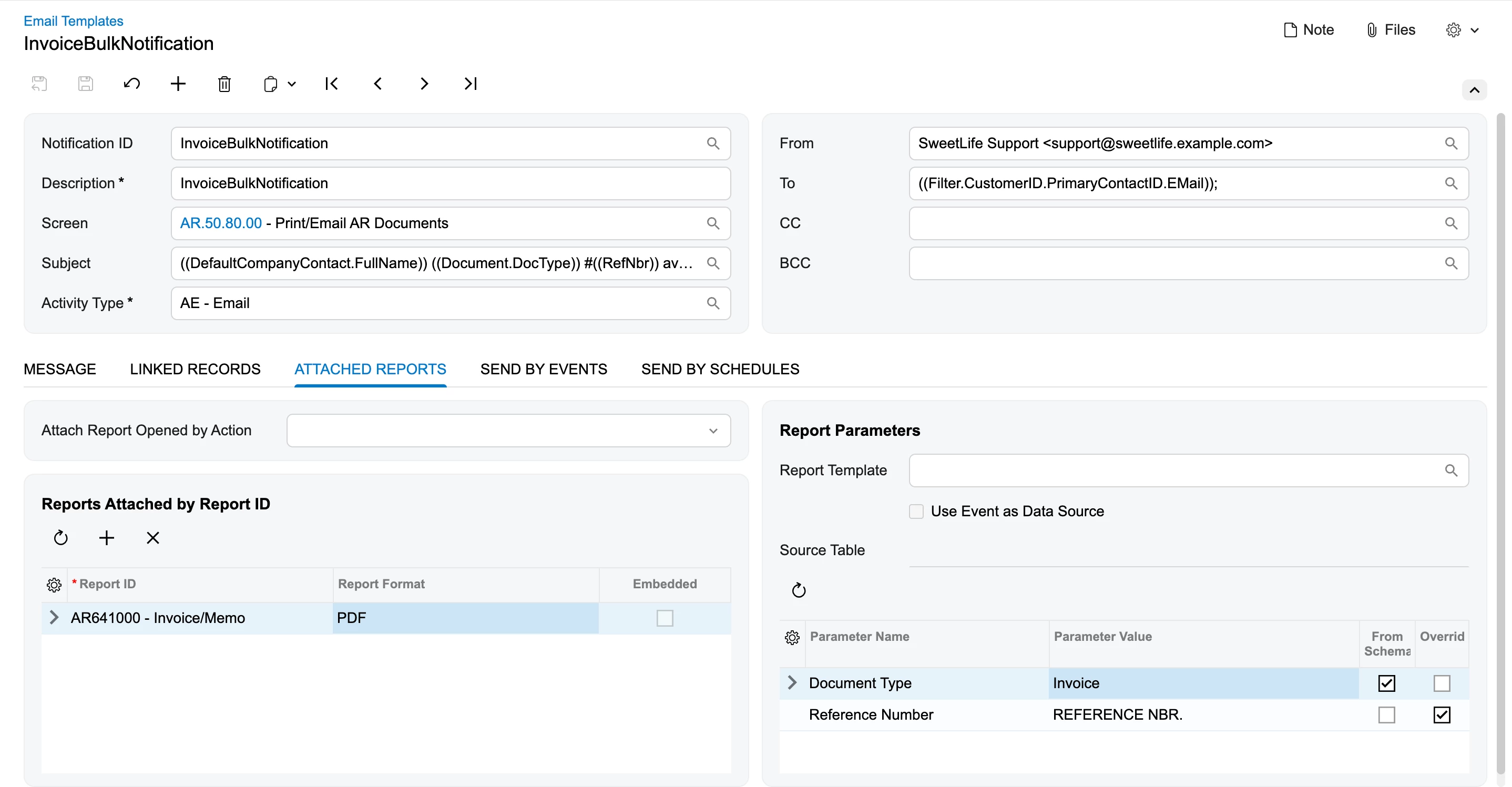Delete row in attached reports grid
Screen dimensions: 1512x787
[152, 538]
